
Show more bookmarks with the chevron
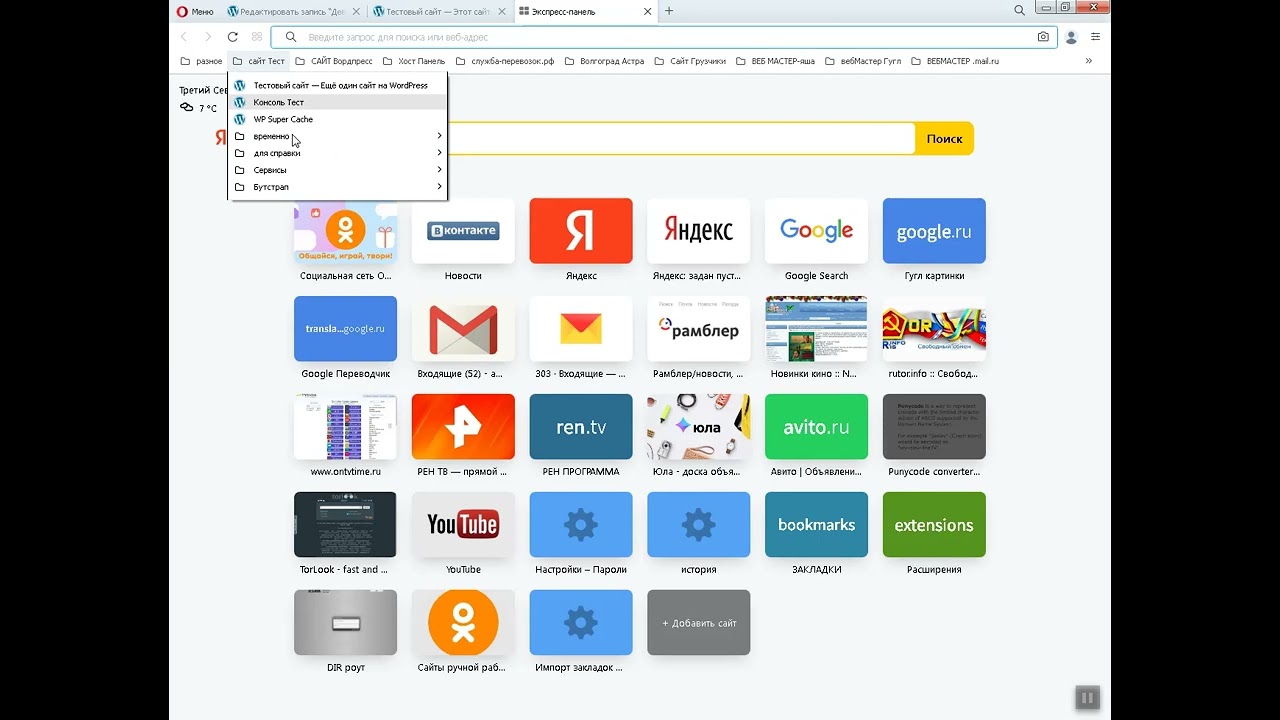point(1089,61)
